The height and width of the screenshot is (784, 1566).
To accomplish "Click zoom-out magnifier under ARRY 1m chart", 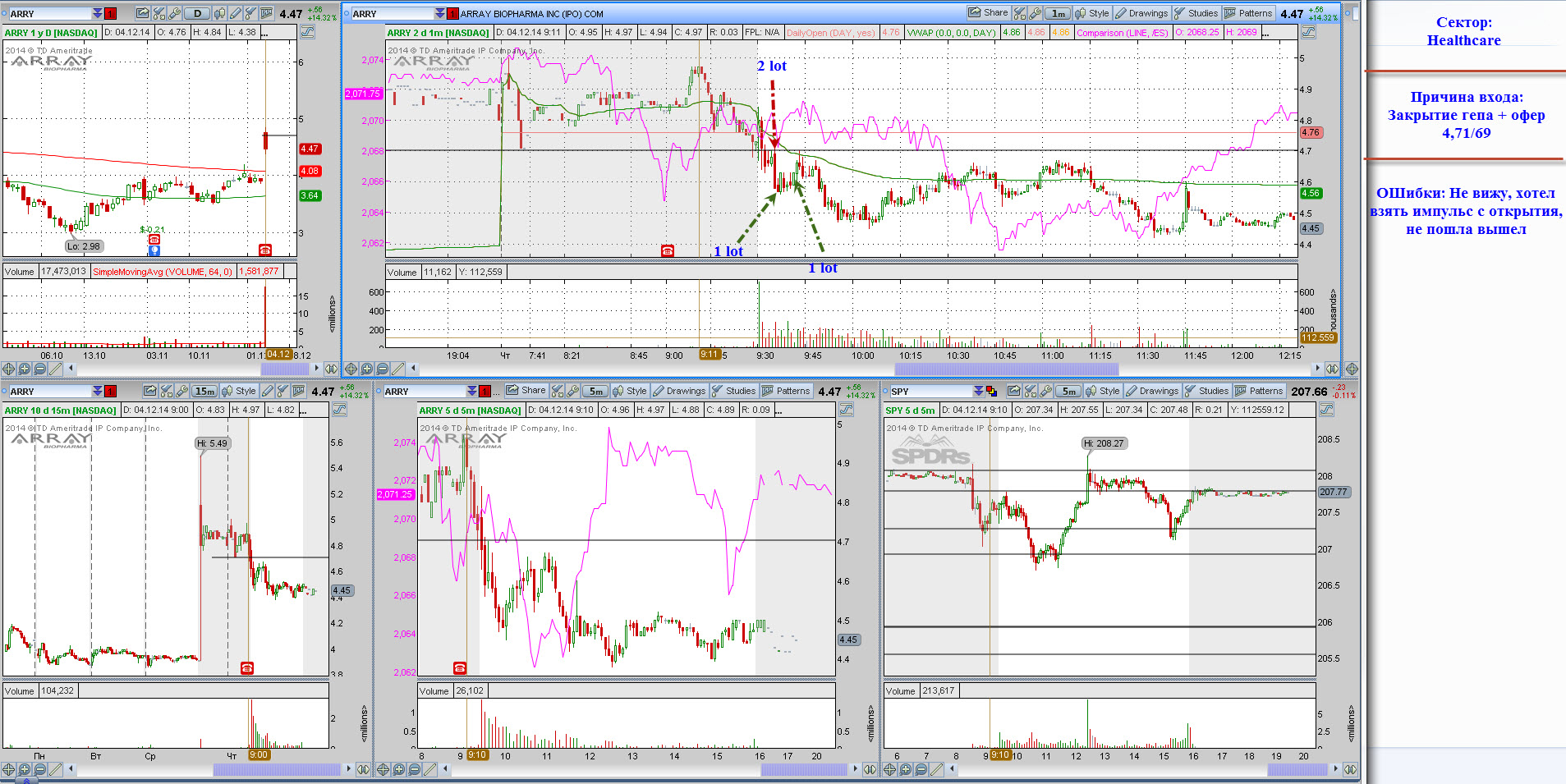I will (382, 369).
